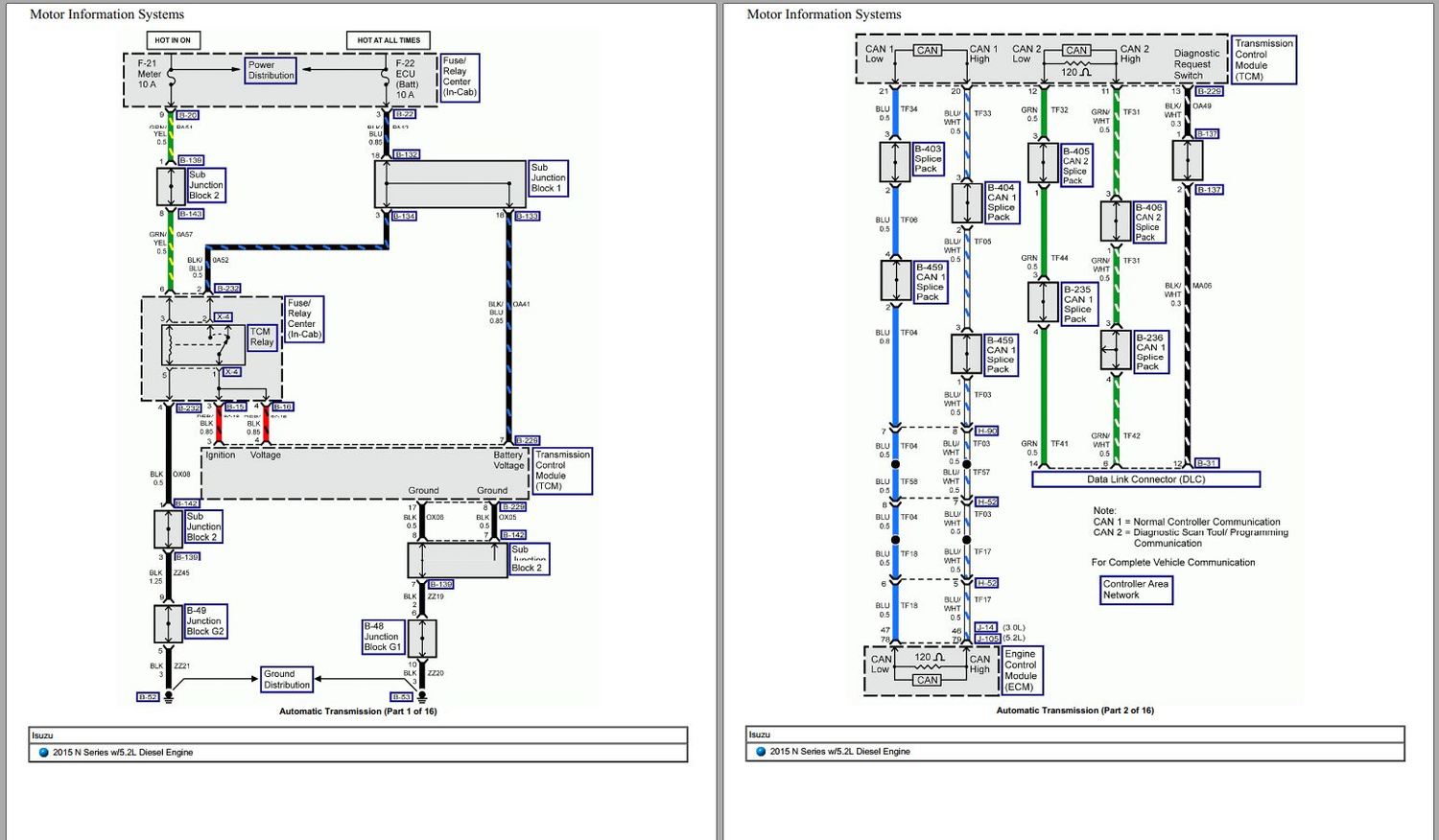Click the Engine Control Module (ECM) label
The width and height of the screenshot is (1439, 840).
1021,670
